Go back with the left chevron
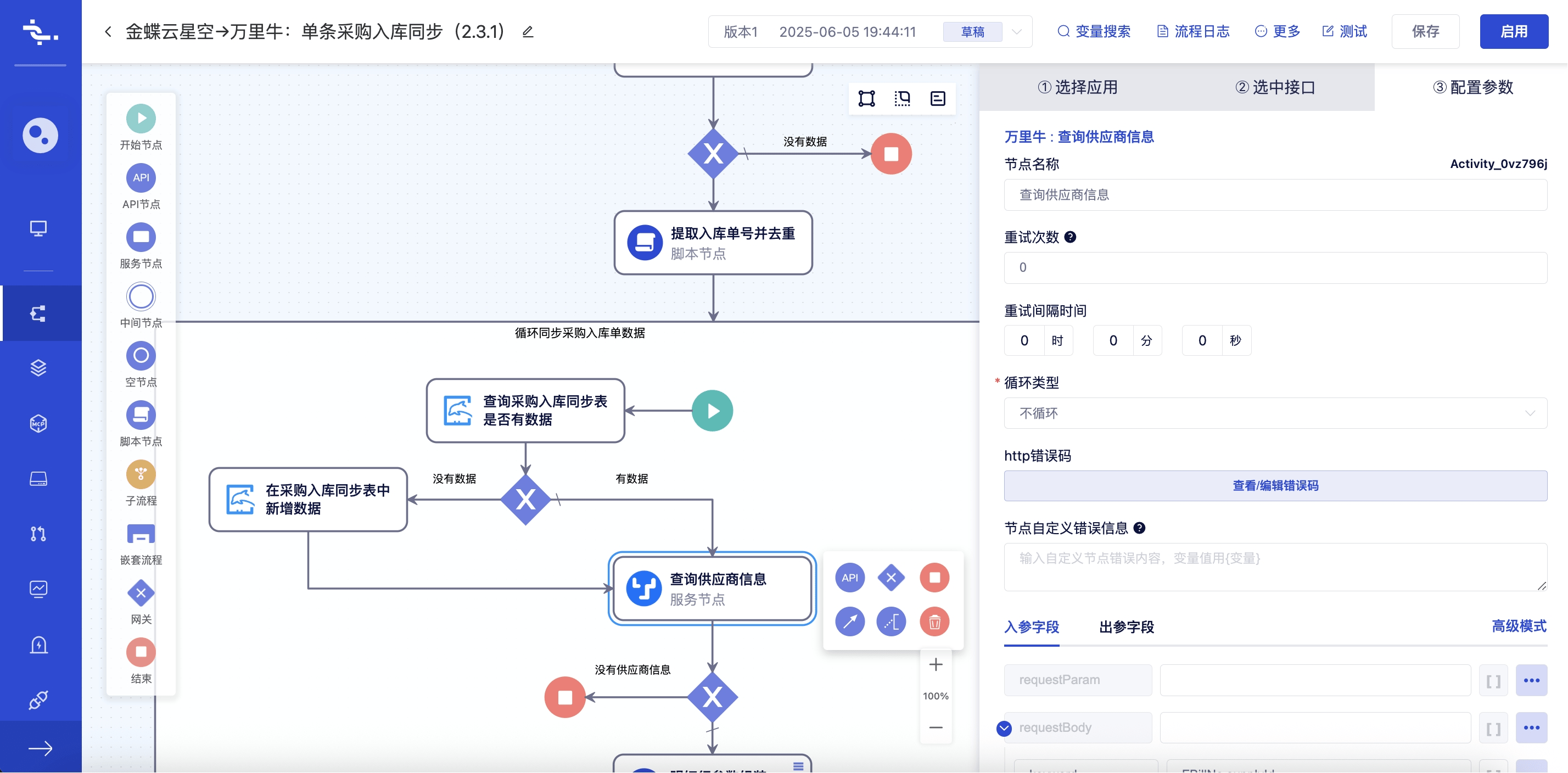 pyautogui.click(x=108, y=32)
